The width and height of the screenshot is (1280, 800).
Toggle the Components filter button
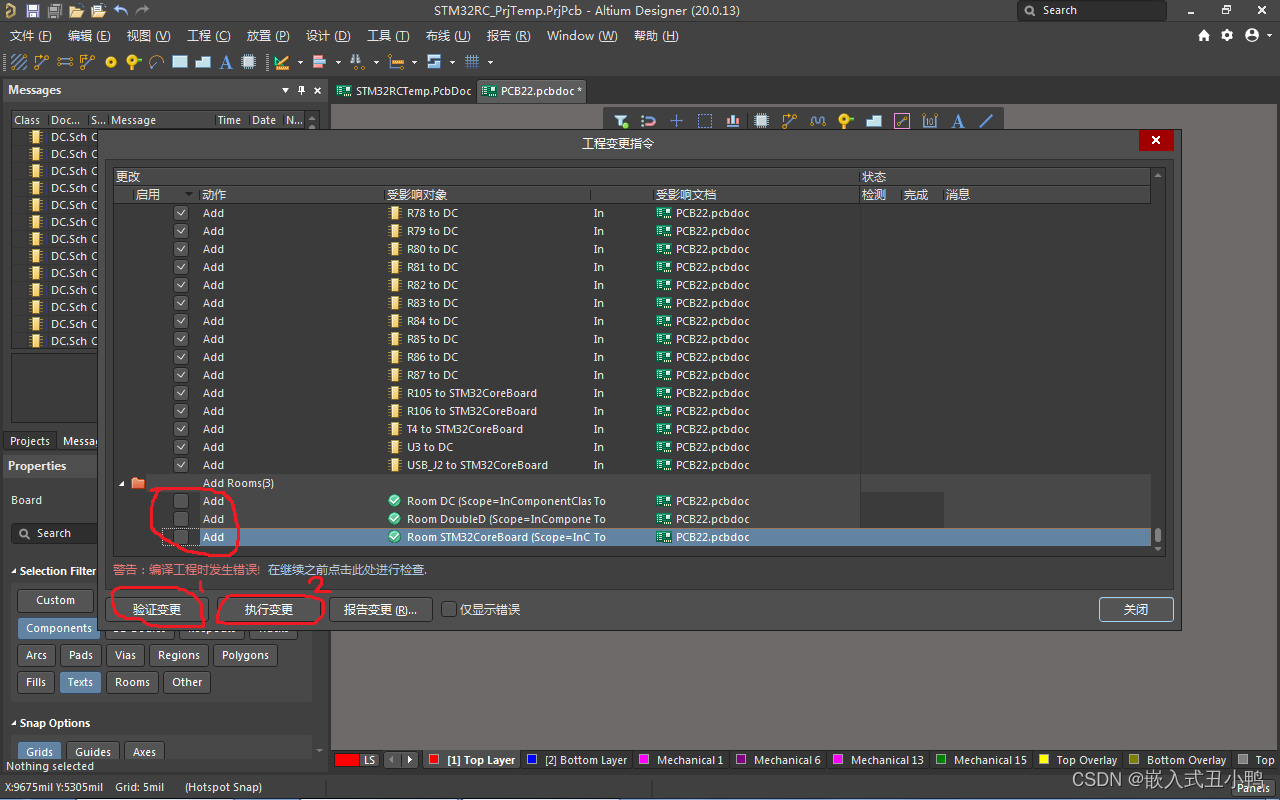(59, 628)
